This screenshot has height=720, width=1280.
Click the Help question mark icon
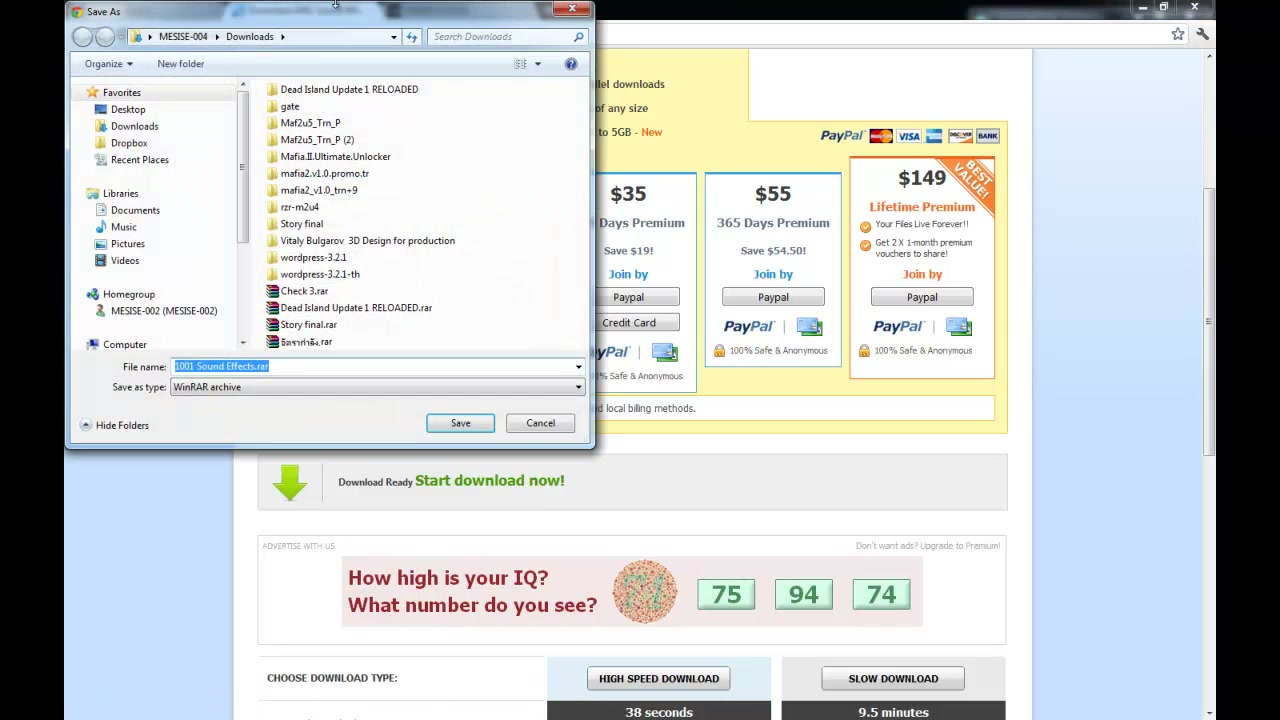pos(571,64)
